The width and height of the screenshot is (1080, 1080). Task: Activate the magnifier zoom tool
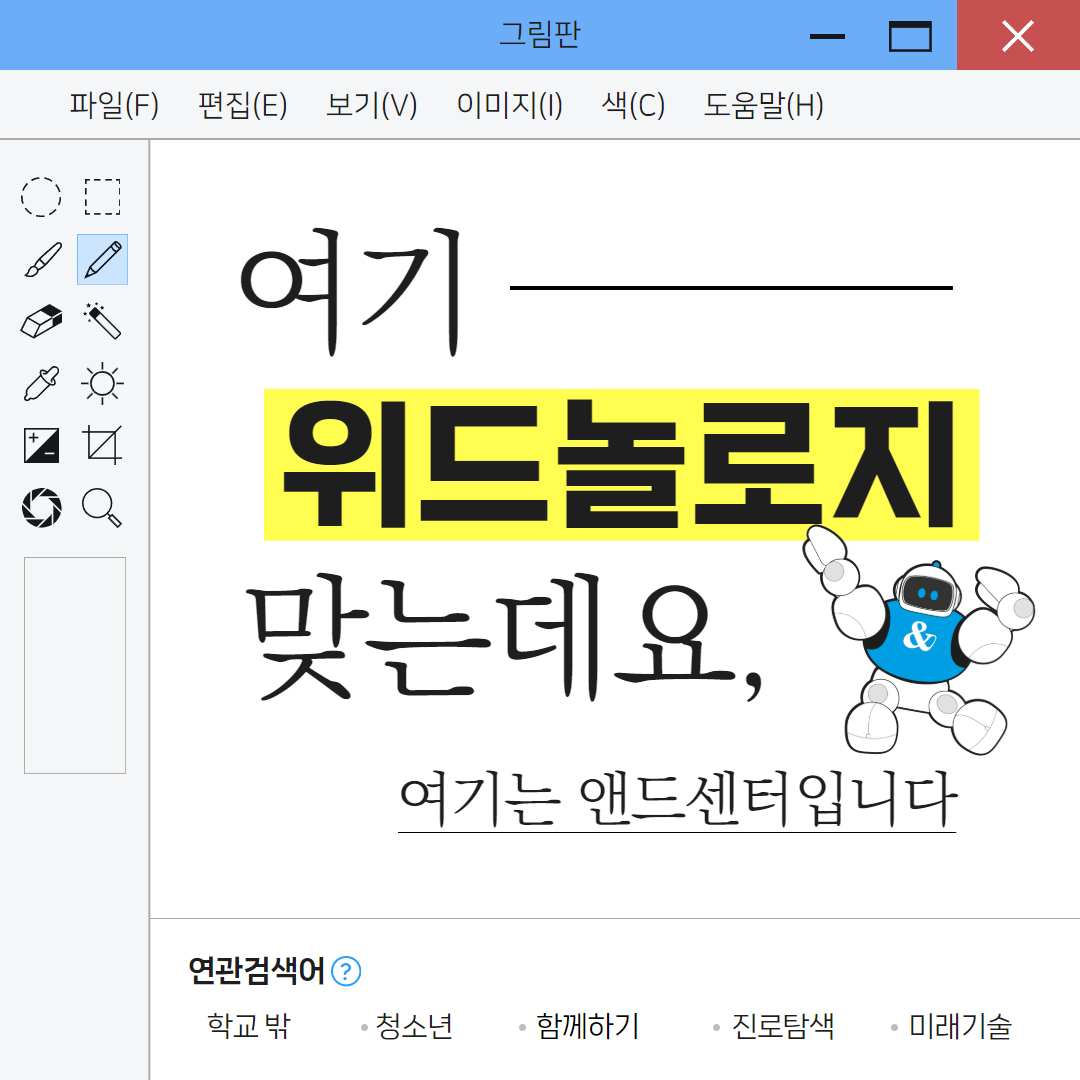[x=103, y=508]
